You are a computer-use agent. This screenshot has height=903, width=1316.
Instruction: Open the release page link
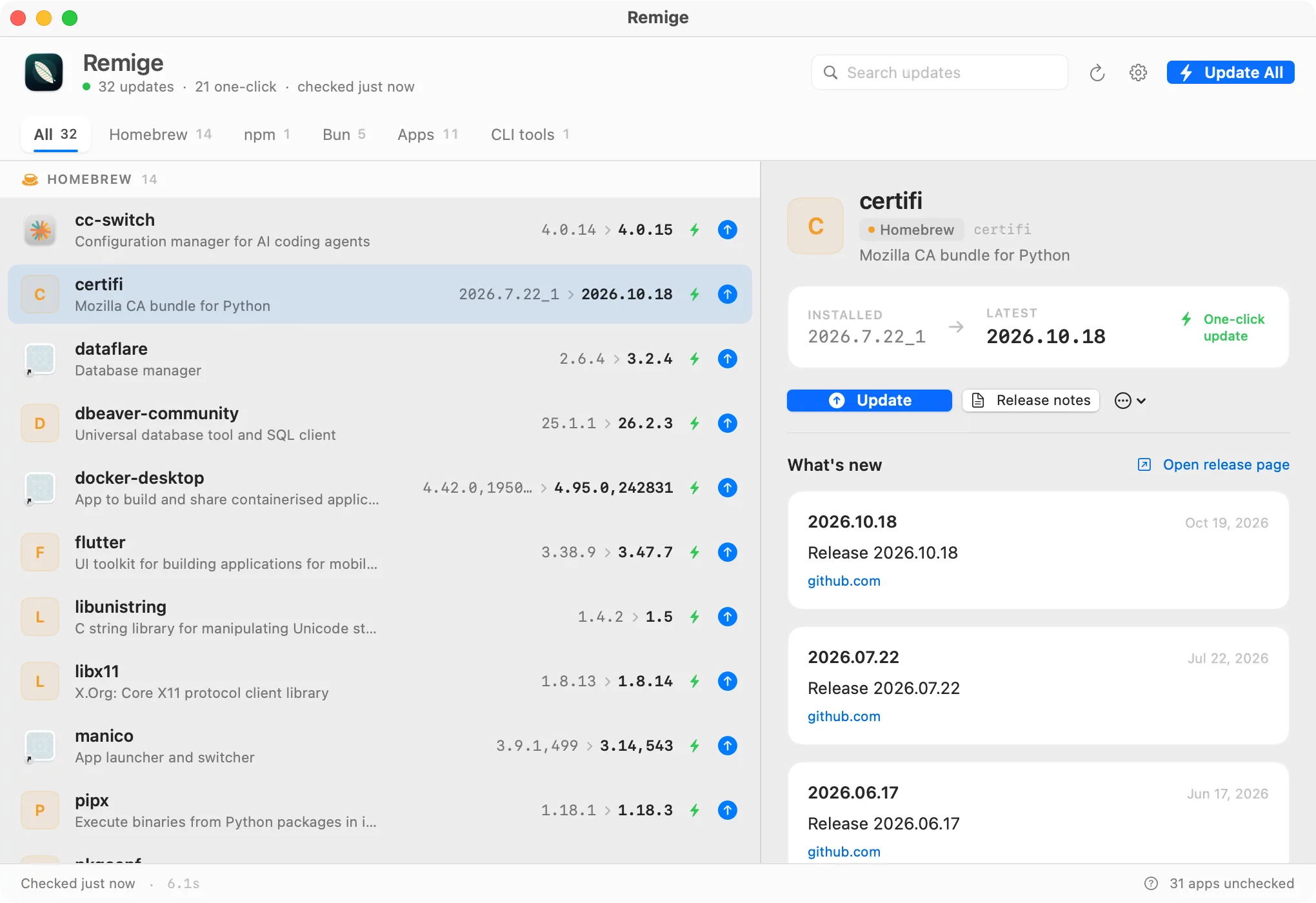coord(1213,464)
